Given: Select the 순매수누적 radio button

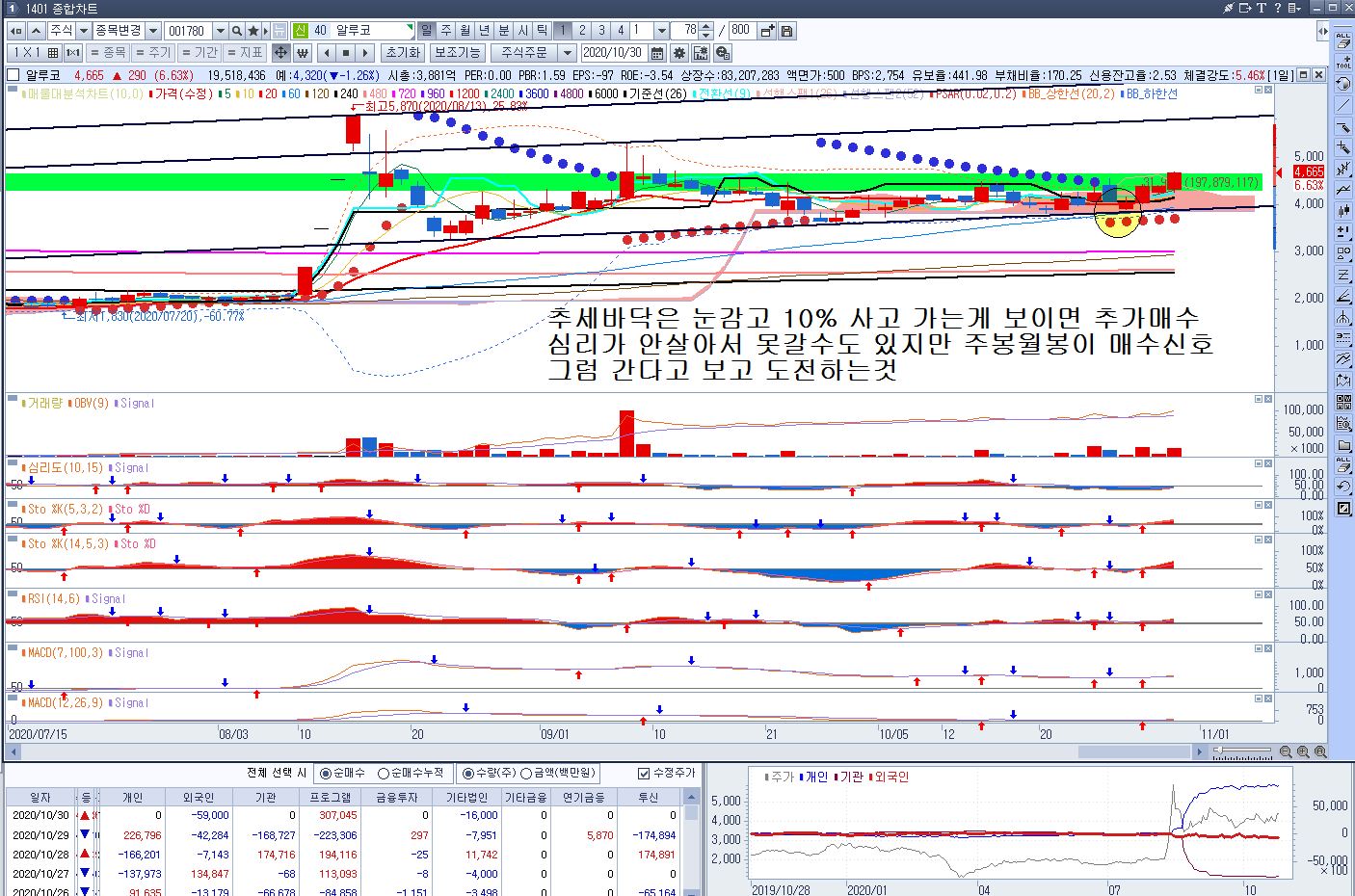Looking at the screenshot, I should pyautogui.click(x=384, y=773).
